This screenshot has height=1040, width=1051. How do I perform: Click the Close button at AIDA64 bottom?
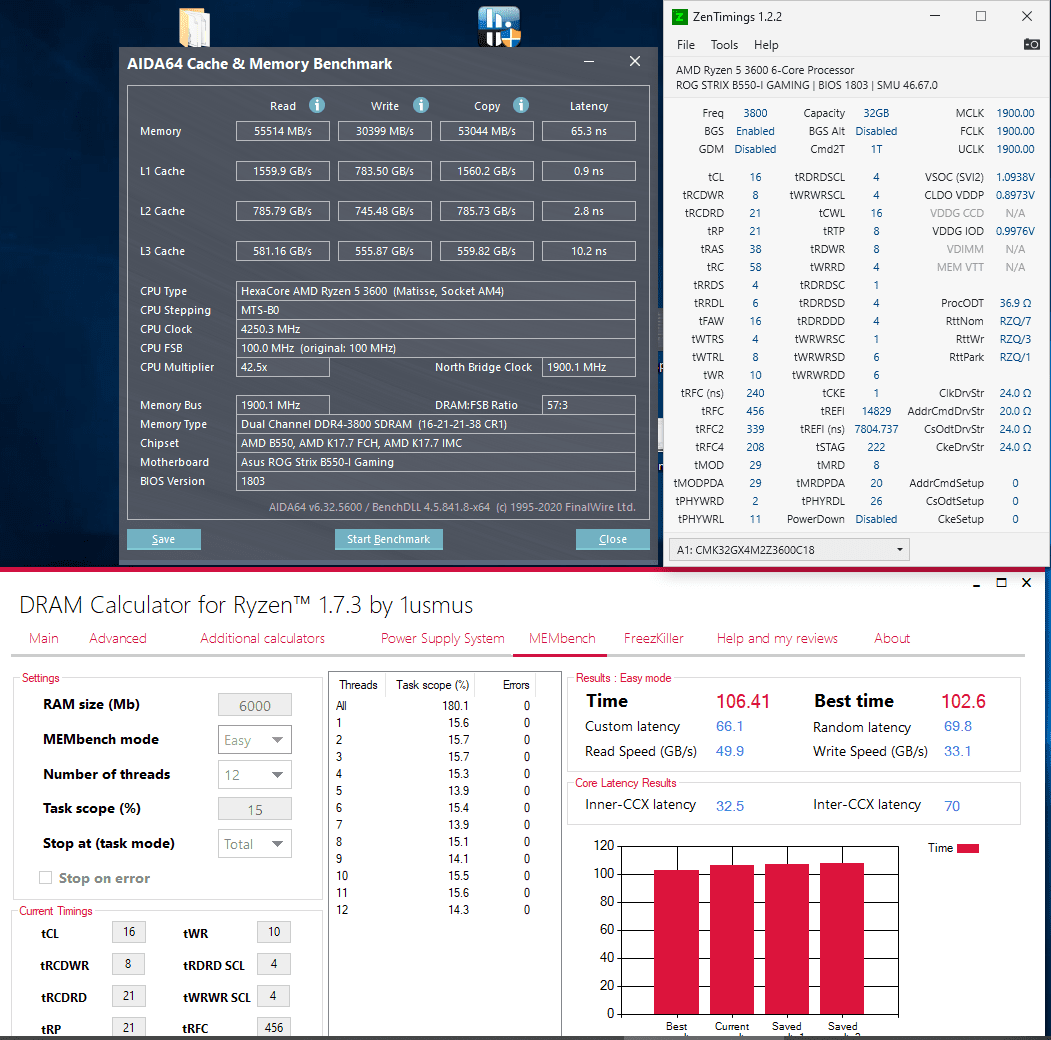(x=613, y=539)
